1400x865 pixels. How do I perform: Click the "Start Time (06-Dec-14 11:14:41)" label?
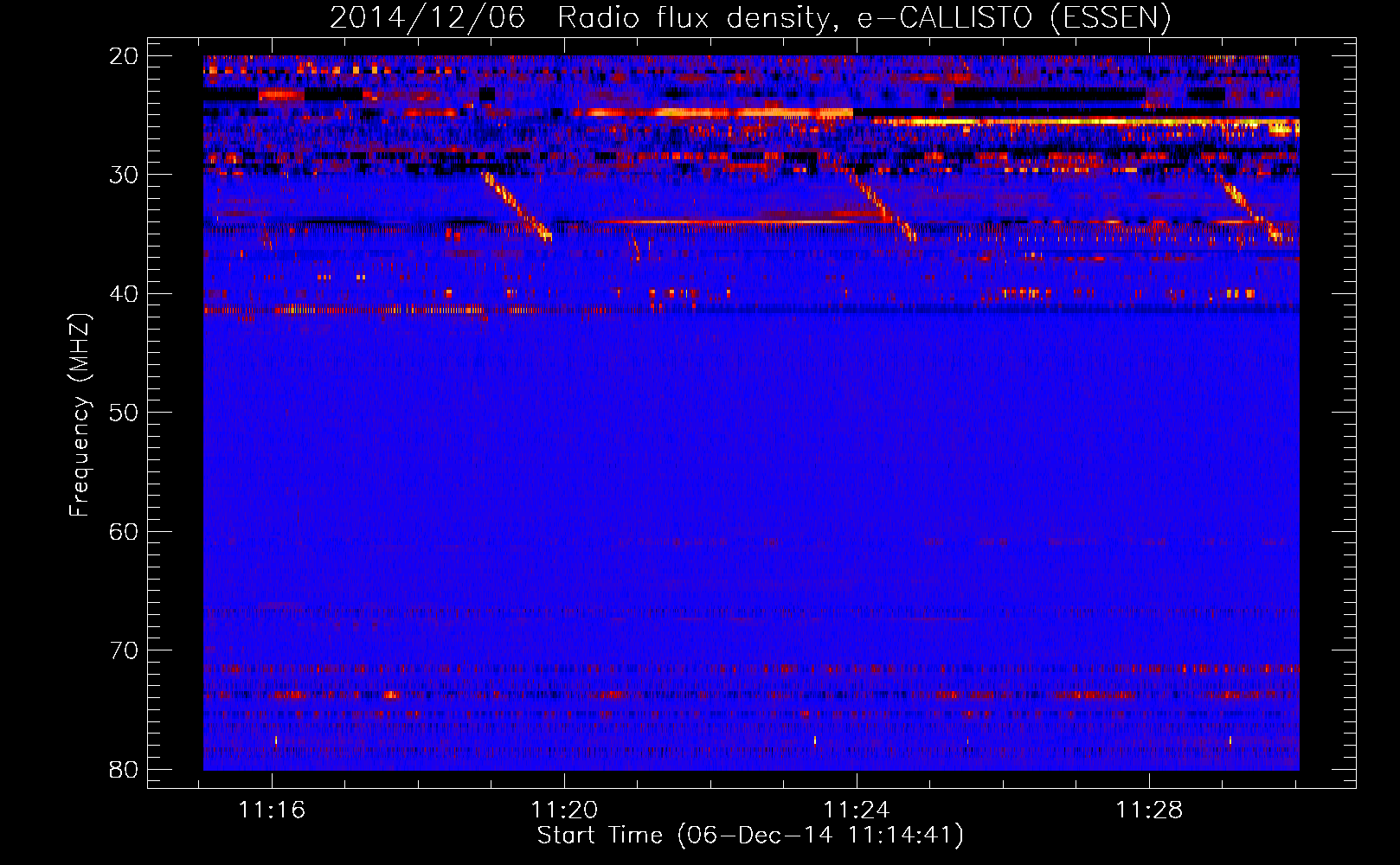(750, 836)
